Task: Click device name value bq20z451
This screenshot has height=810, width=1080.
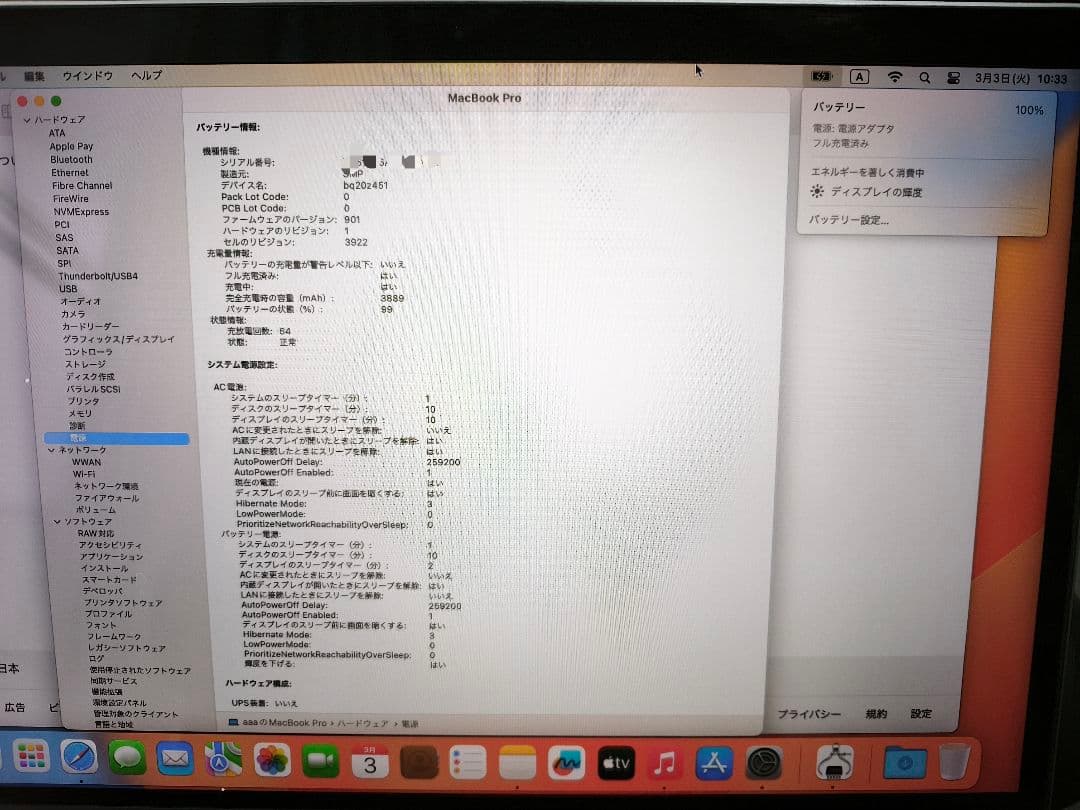Action: click(365, 185)
